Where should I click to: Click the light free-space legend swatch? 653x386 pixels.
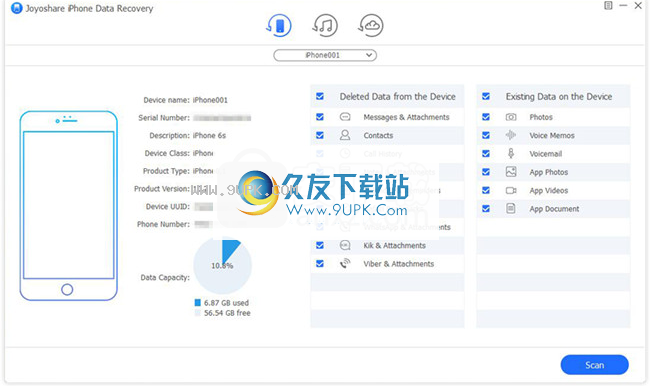(x=198, y=313)
